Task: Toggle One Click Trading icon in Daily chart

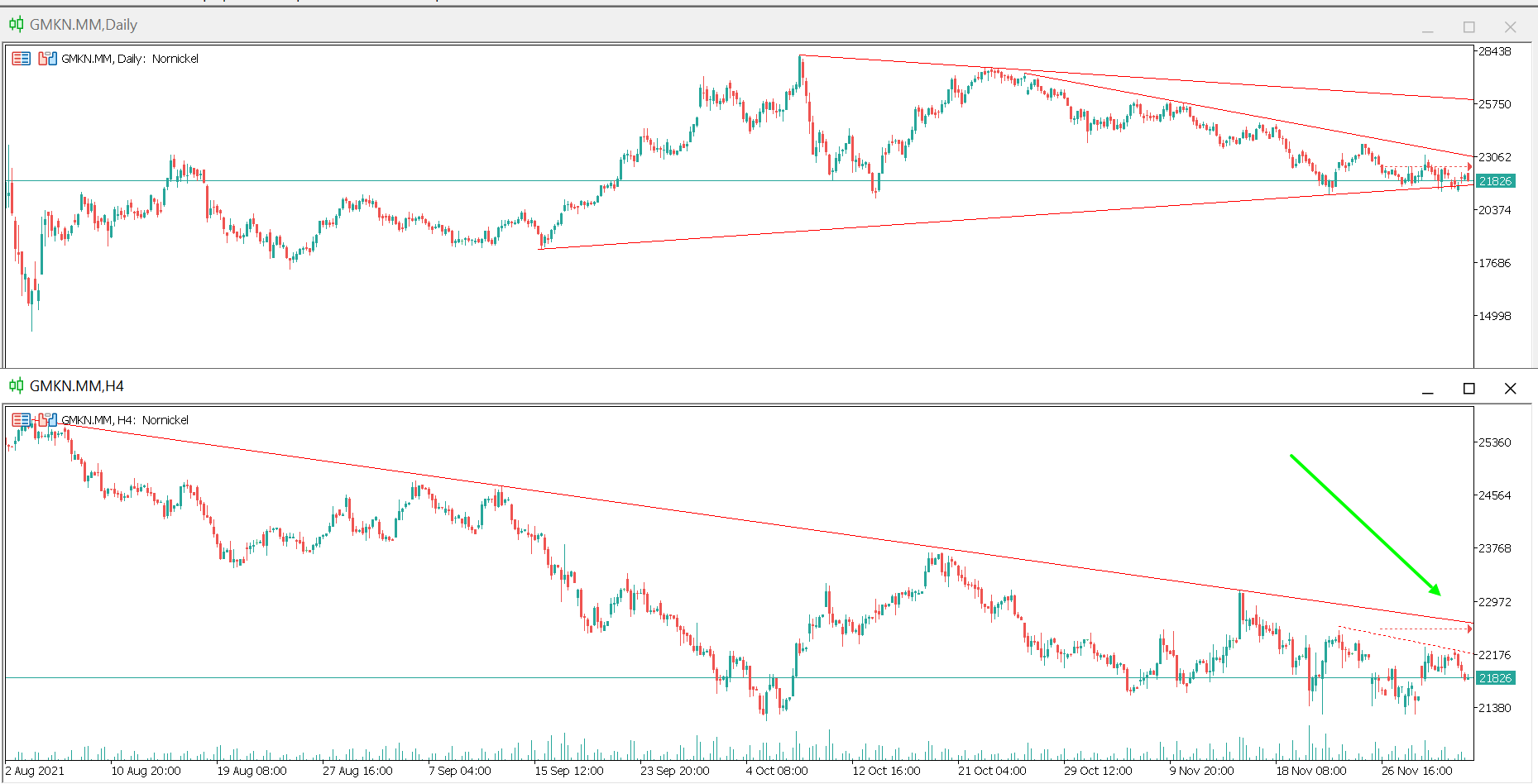Action: (48, 59)
